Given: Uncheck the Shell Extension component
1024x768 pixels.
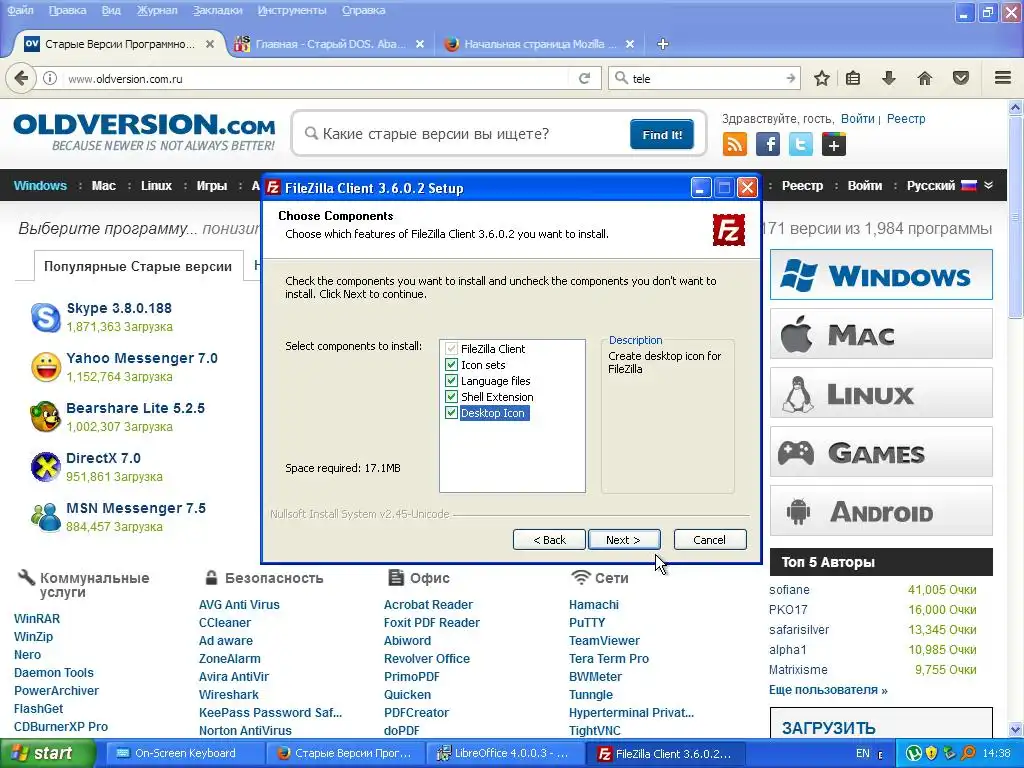Looking at the screenshot, I should tap(451, 396).
